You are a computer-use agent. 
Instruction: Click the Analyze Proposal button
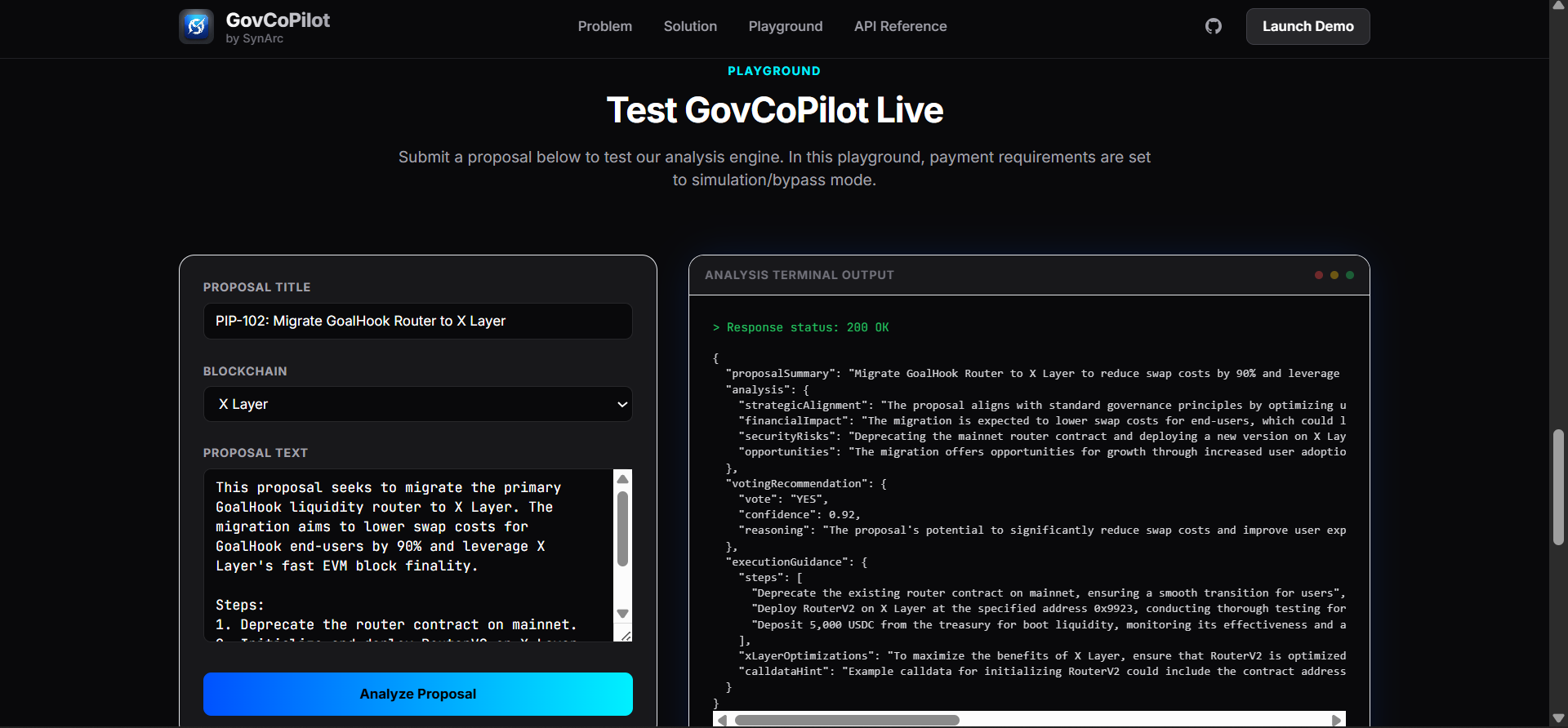pyautogui.click(x=418, y=694)
